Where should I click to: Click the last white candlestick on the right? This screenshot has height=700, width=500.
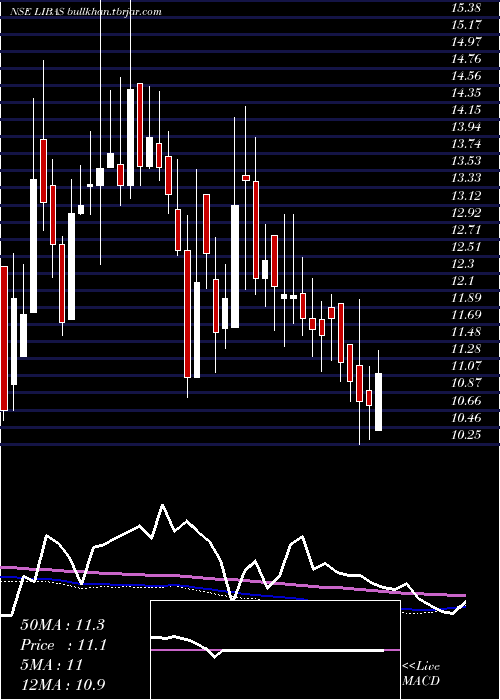click(x=379, y=402)
